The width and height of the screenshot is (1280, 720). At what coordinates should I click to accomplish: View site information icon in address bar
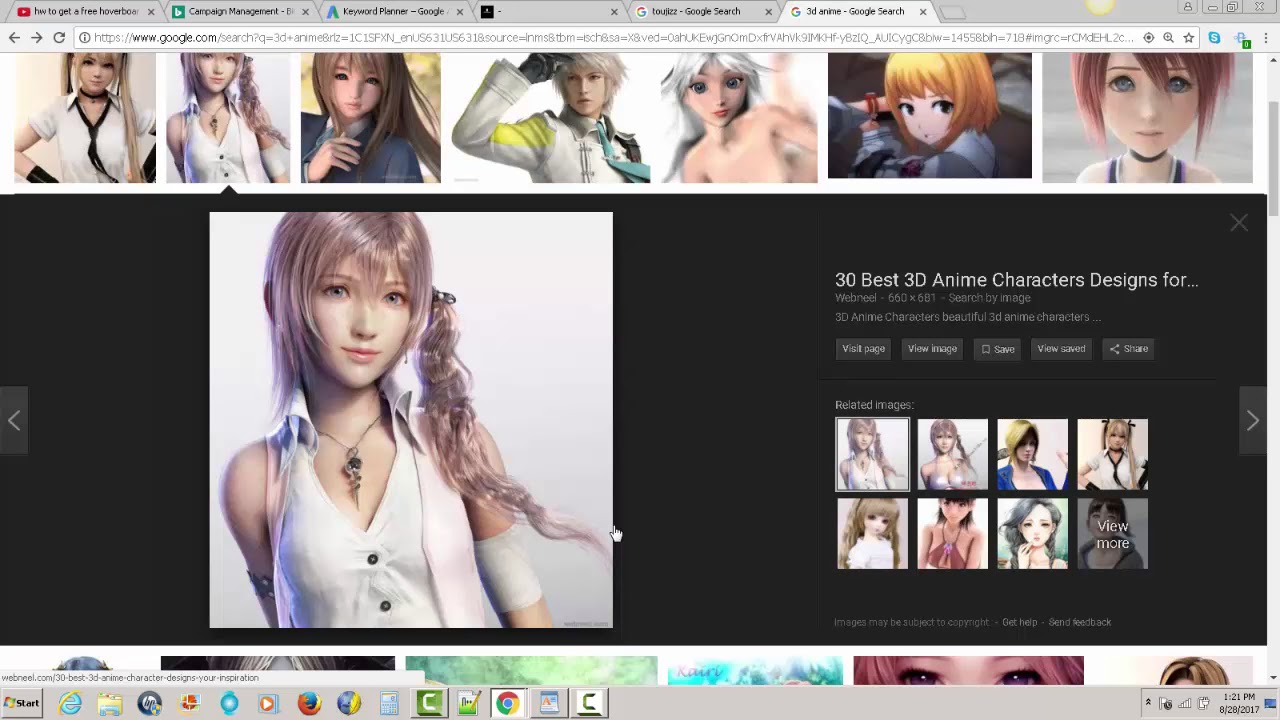[x=85, y=38]
